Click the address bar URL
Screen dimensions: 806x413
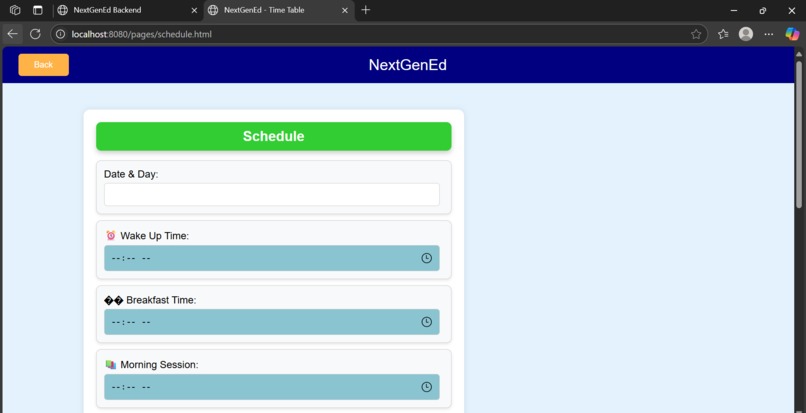[141, 34]
